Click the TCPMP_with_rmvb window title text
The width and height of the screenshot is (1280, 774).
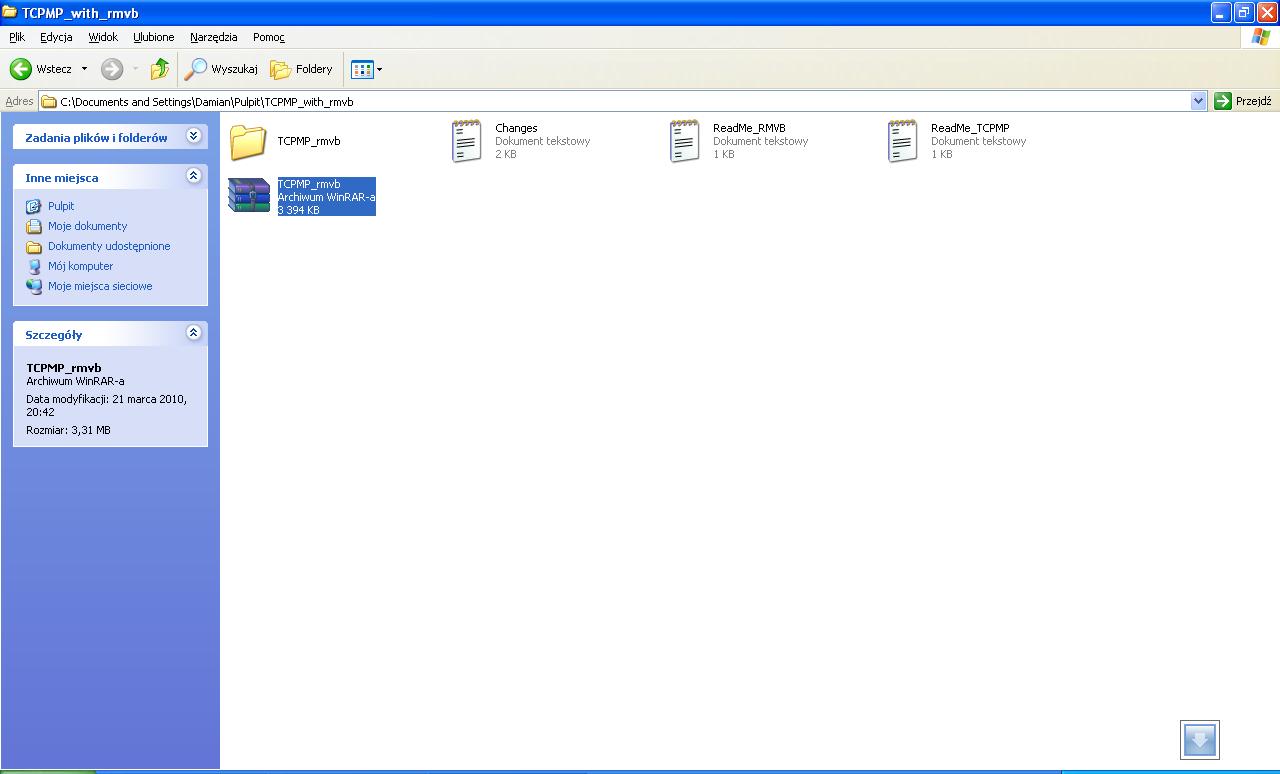(80, 13)
